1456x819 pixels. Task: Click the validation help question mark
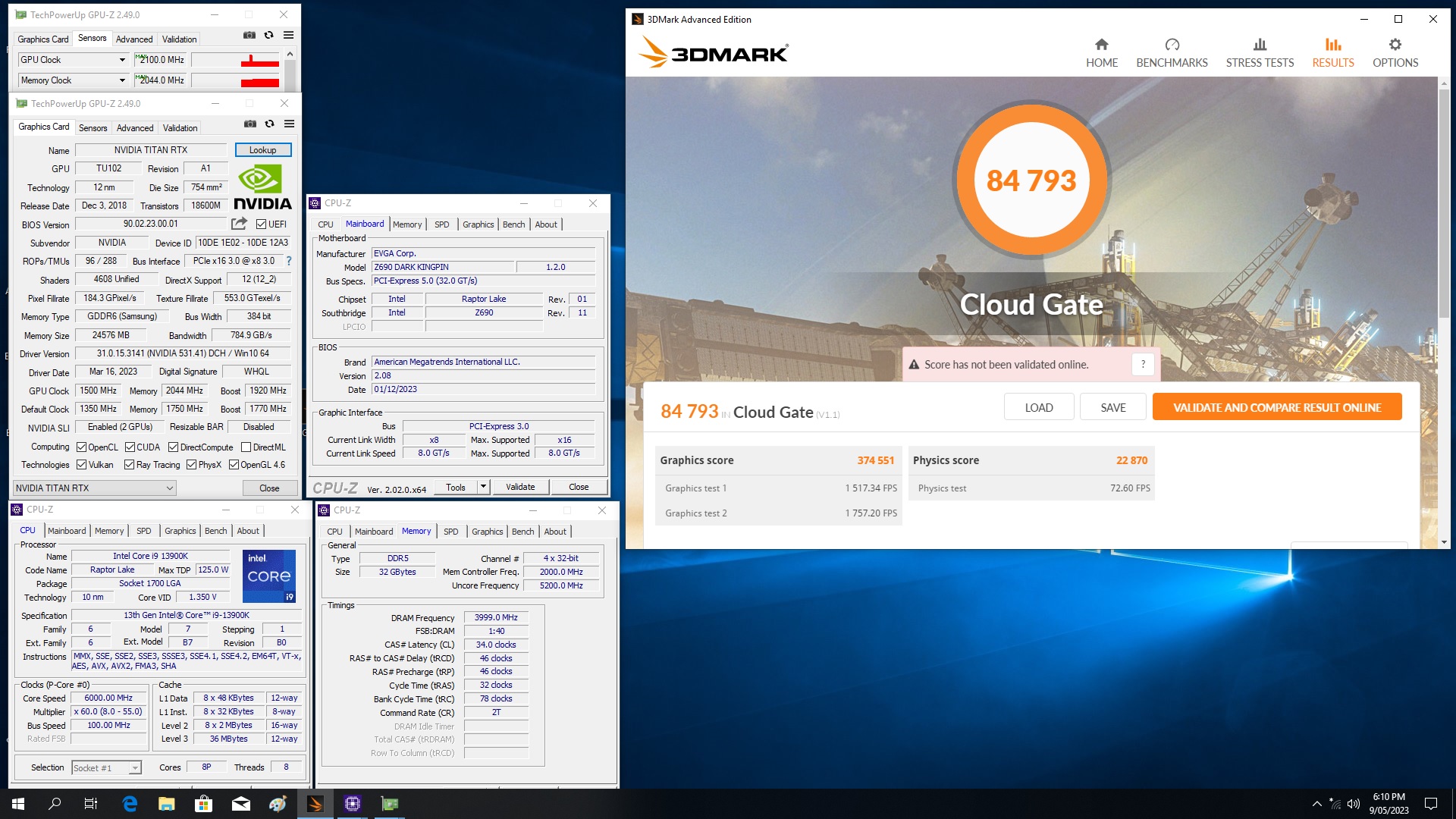[x=1143, y=365]
